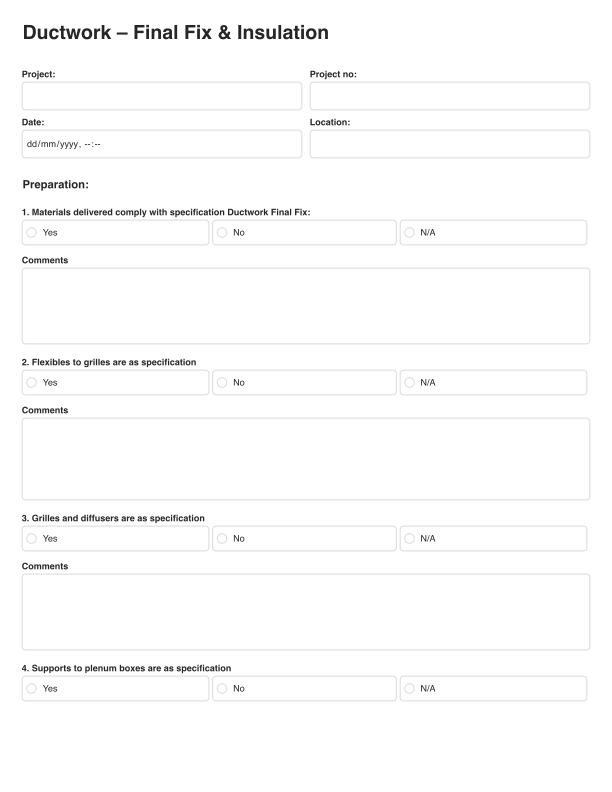Choose N/A for supports to plenum boxes

pos(410,688)
